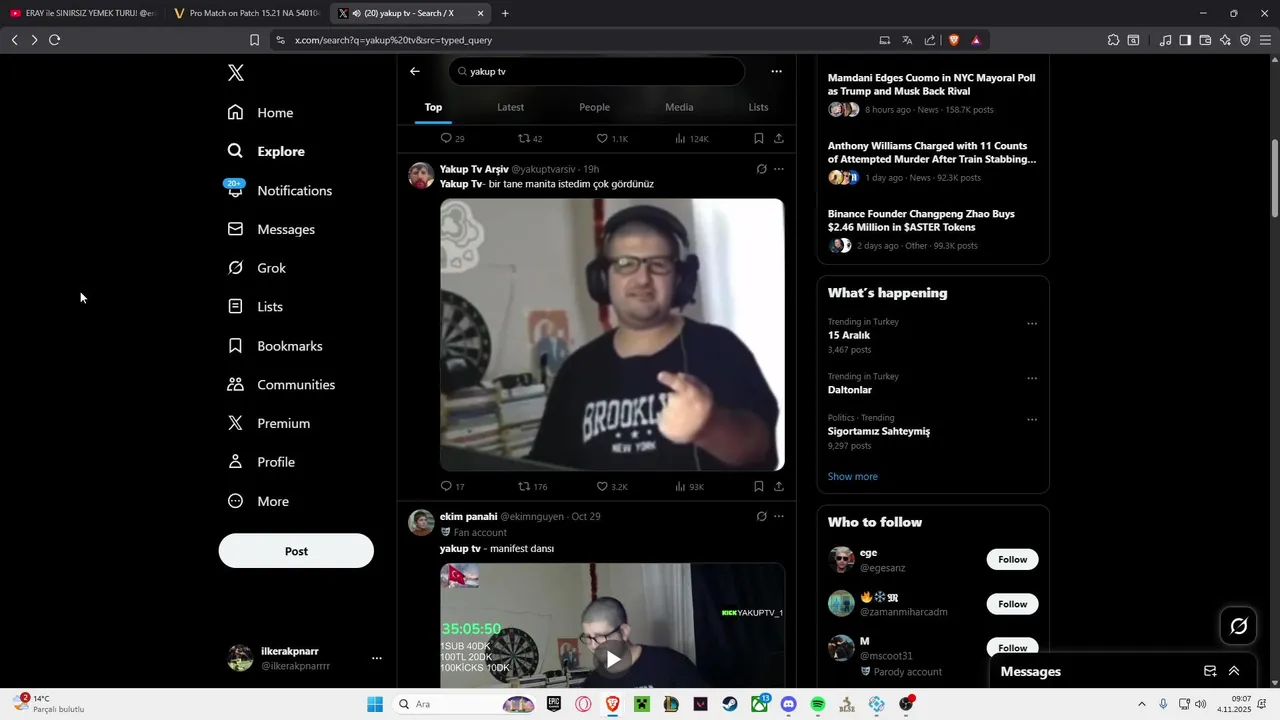1280x720 pixels.
Task: Open Discord from the taskbar
Action: pyautogui.click(x=789, y=704)
